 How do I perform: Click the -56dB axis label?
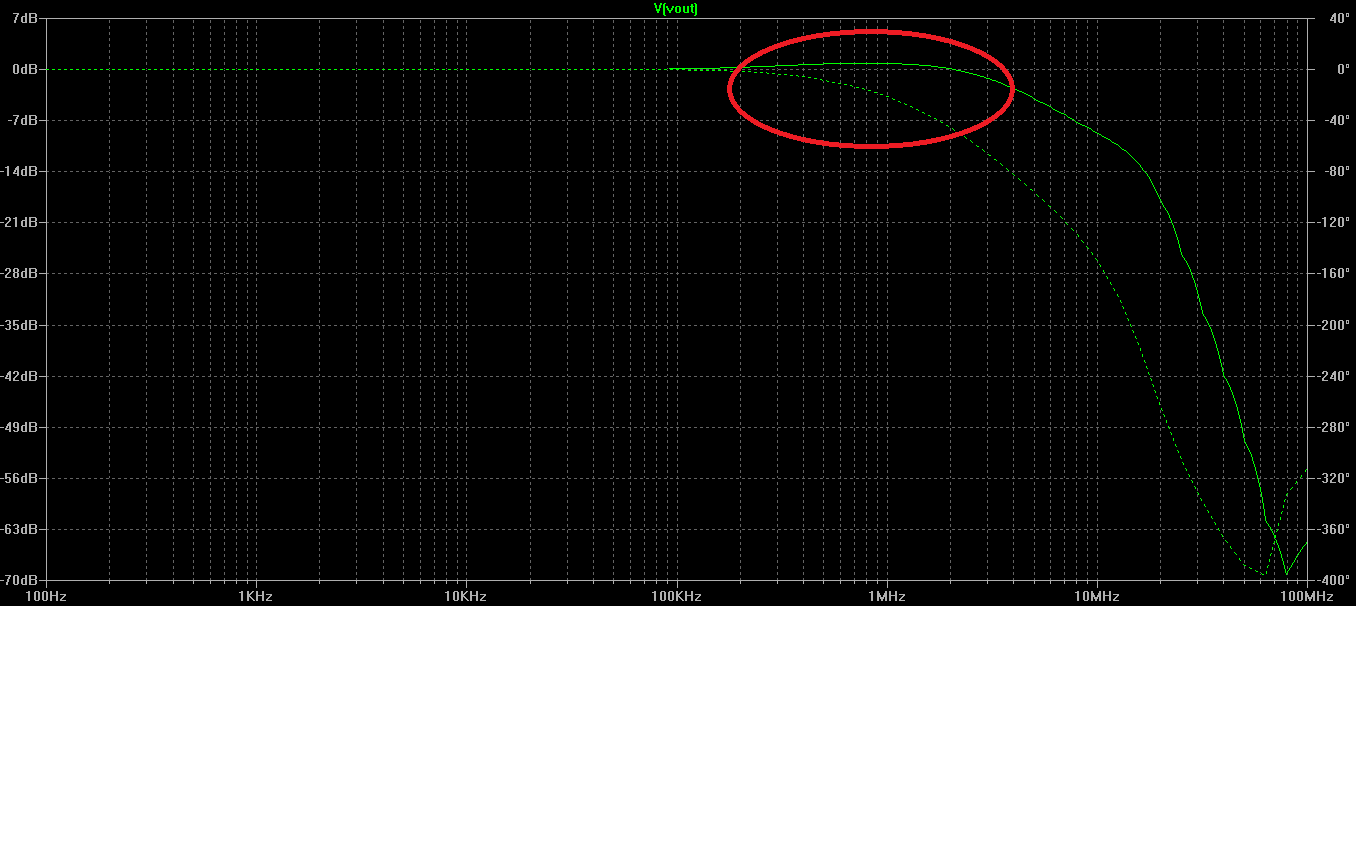tap(21, 478)
